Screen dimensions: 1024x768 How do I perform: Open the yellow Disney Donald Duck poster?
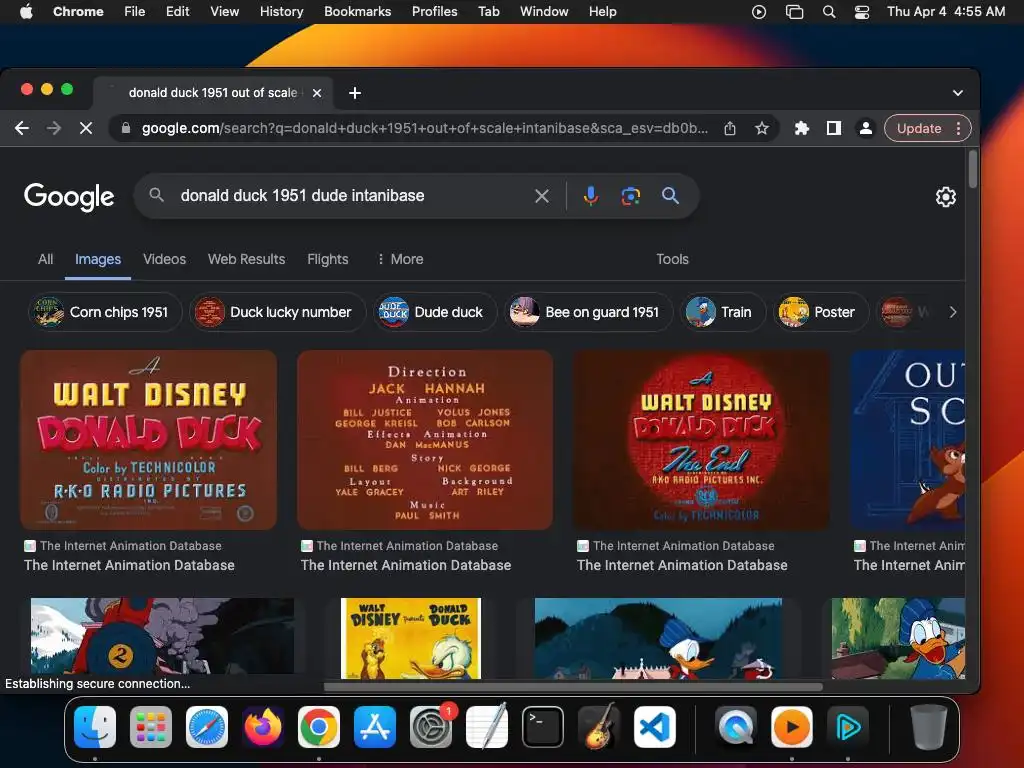411,638
